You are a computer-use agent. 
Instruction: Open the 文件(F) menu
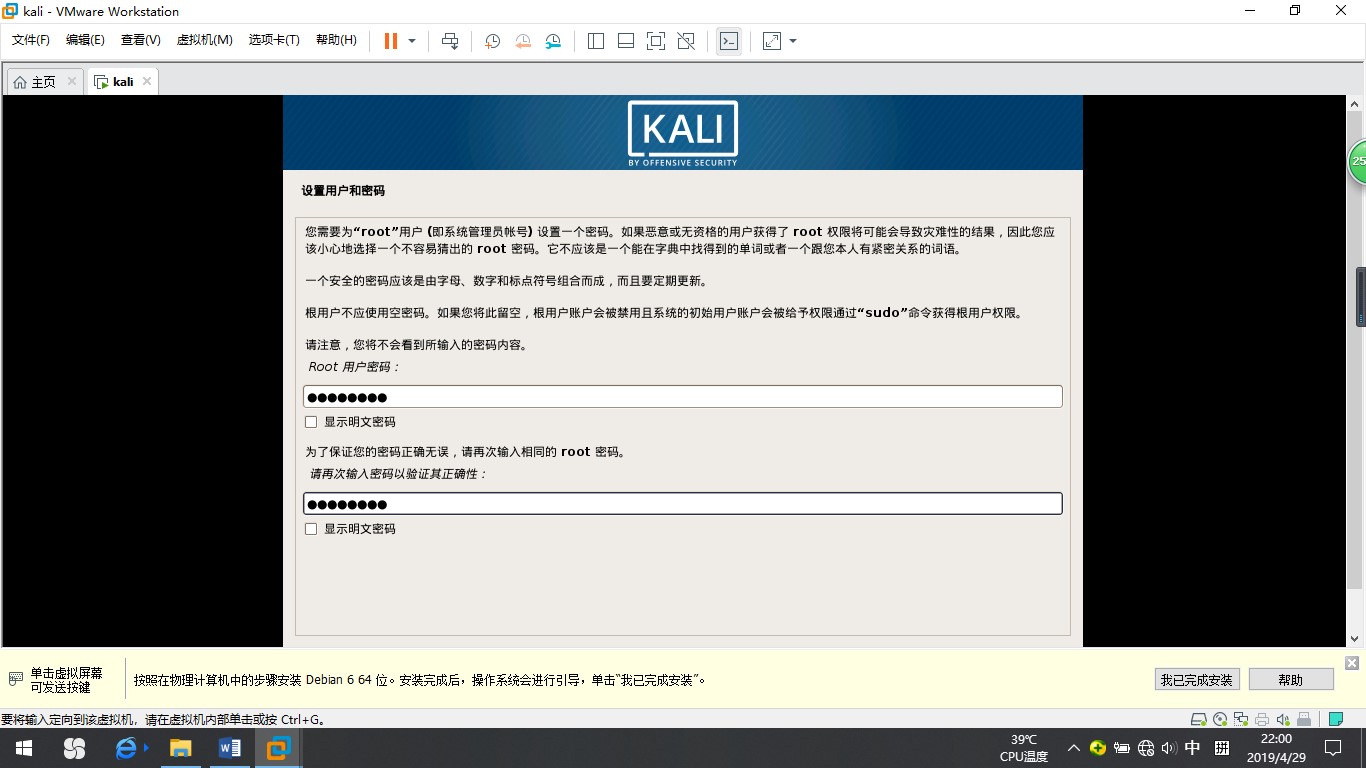point(31,40)
